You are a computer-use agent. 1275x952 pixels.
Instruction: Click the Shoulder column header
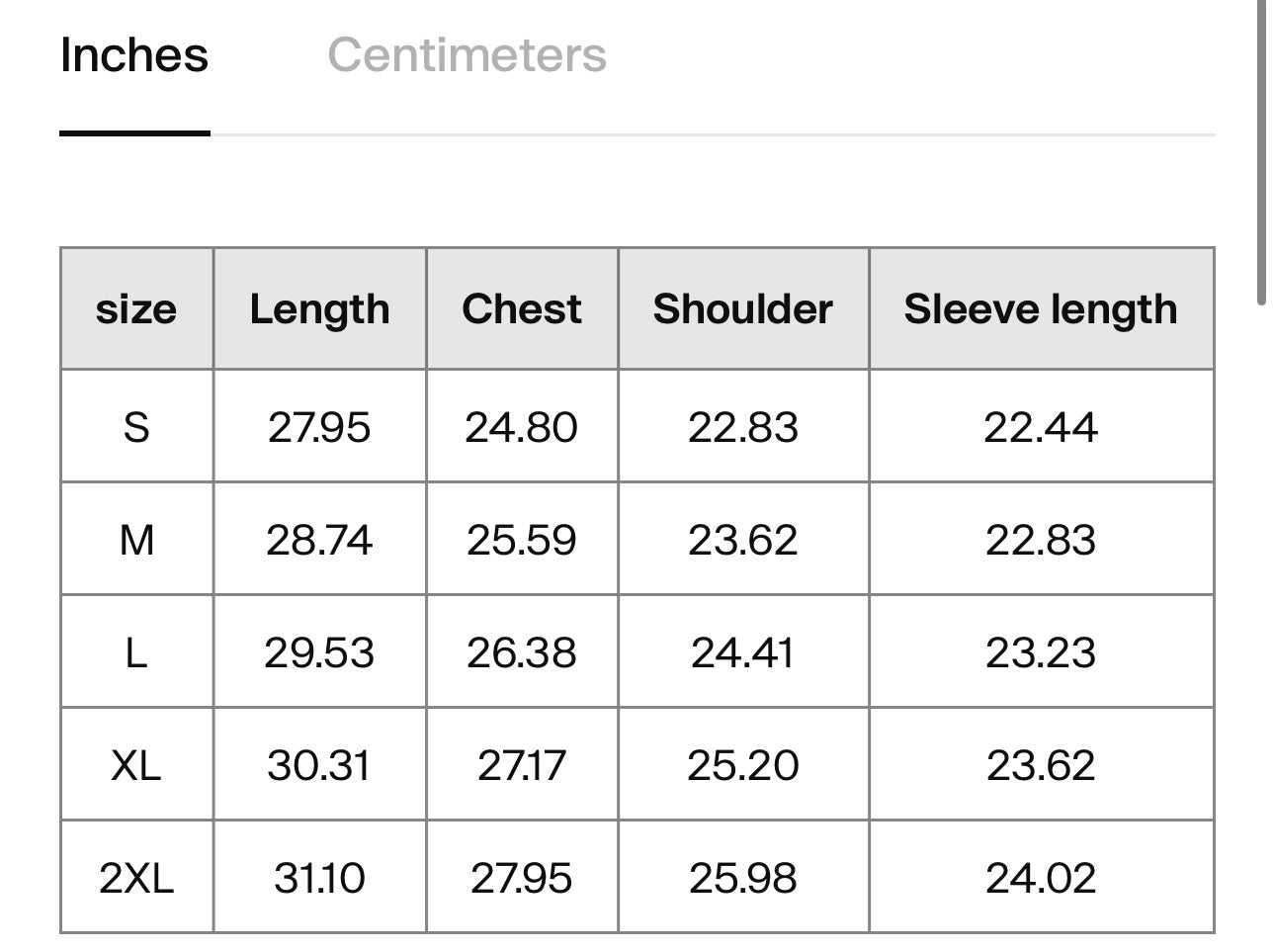click(x=743, y=309)
